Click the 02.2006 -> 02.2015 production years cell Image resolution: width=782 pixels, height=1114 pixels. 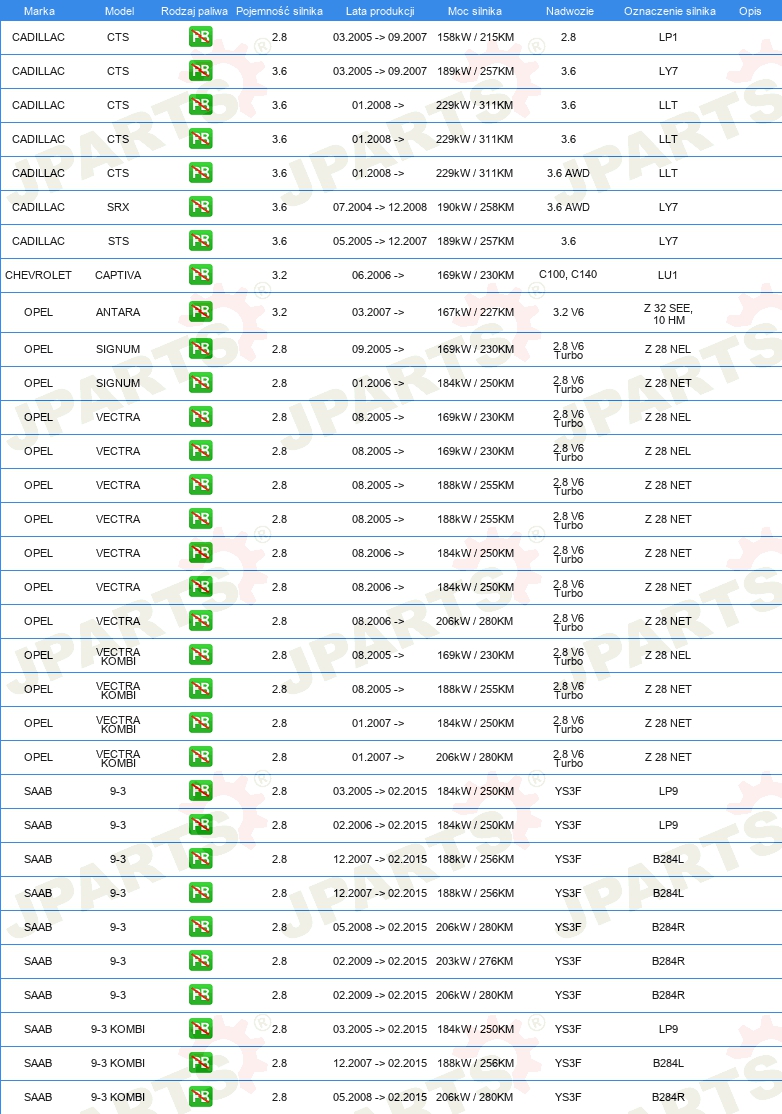pos(380,825)
